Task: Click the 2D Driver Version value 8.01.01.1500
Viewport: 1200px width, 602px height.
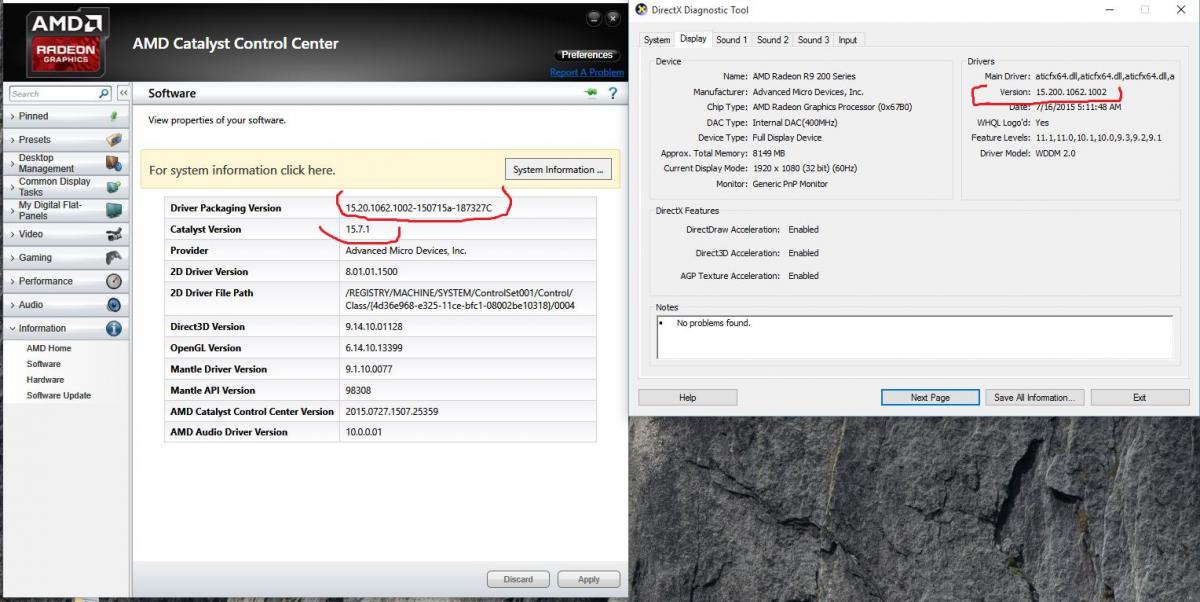Action: 371,271
